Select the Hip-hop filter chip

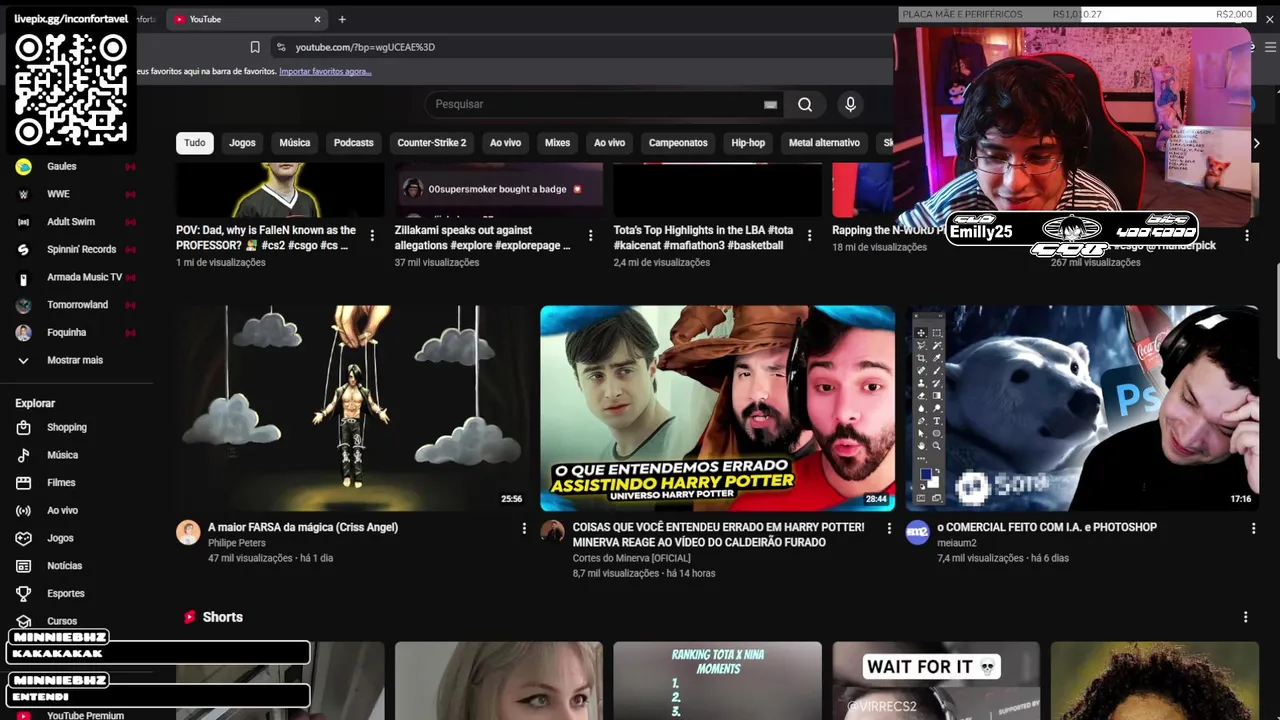tap(748, 143)
